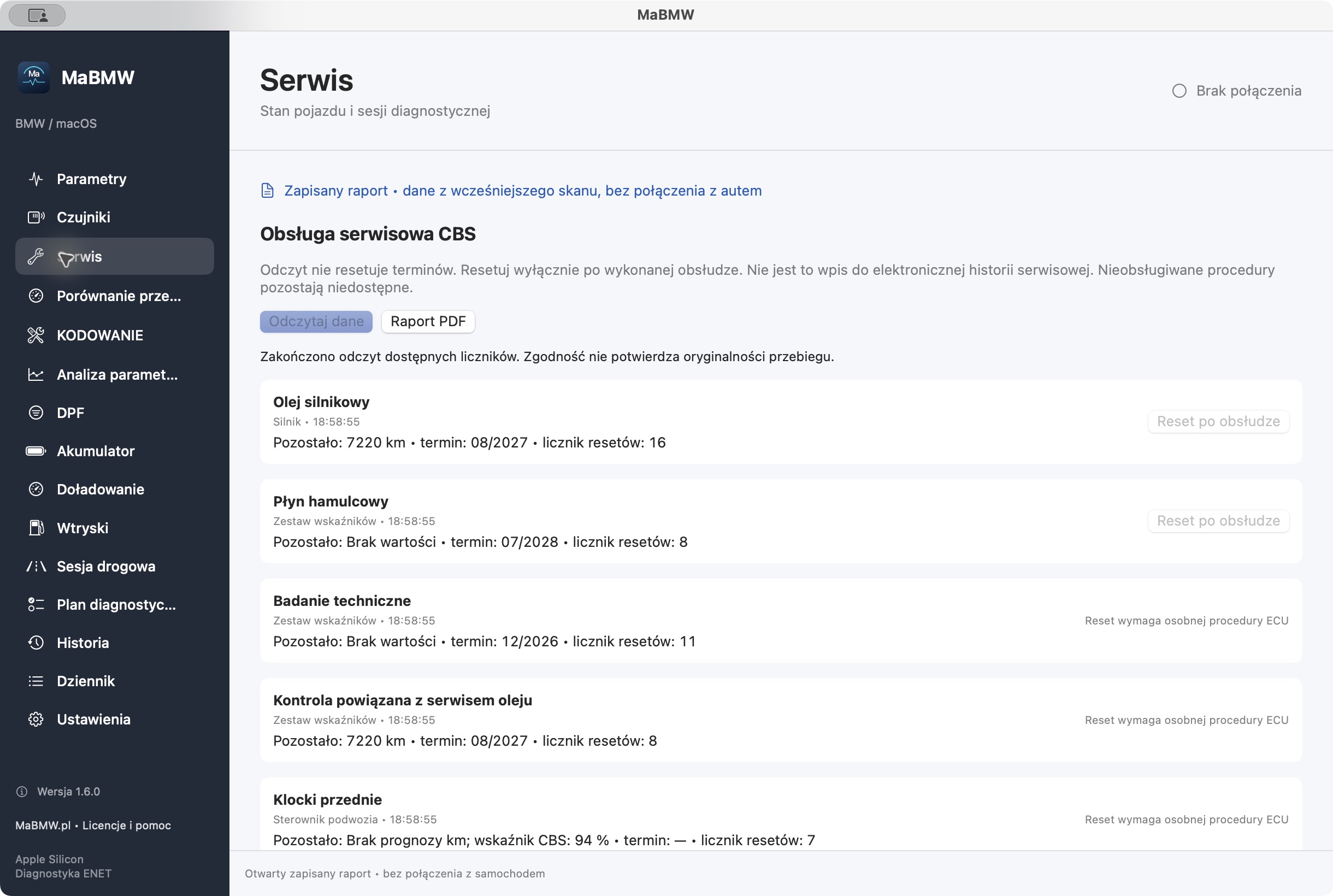Select the KODOWANIE tools icon

click(36, 335)
